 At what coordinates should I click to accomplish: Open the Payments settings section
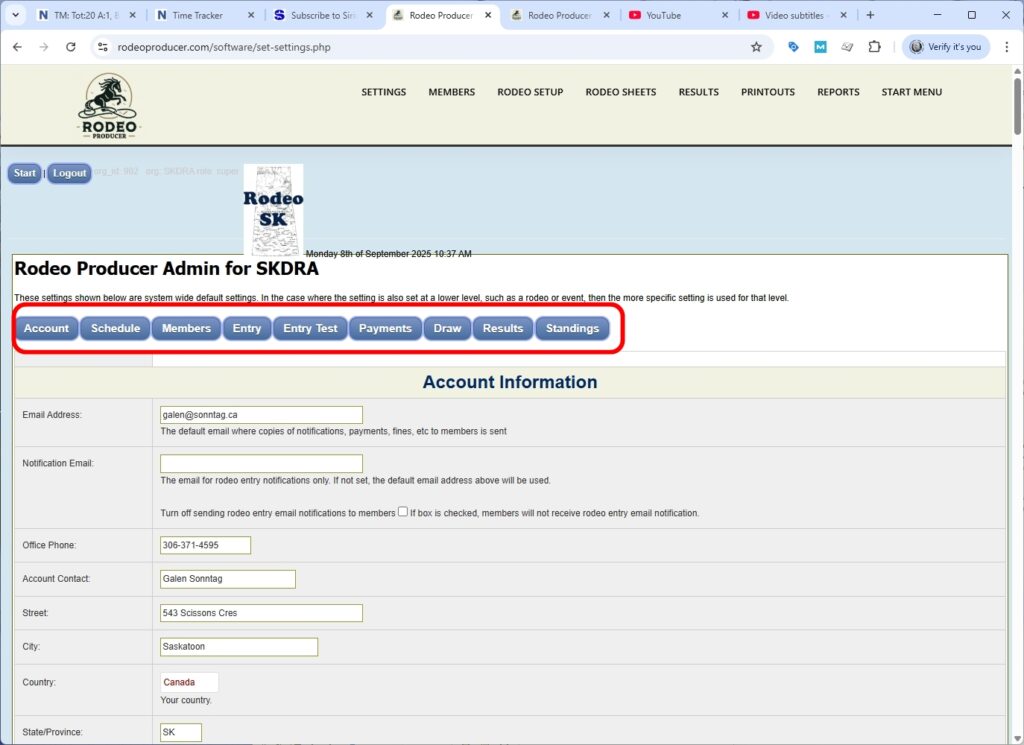pyautogui.click(x=385, y=327)
